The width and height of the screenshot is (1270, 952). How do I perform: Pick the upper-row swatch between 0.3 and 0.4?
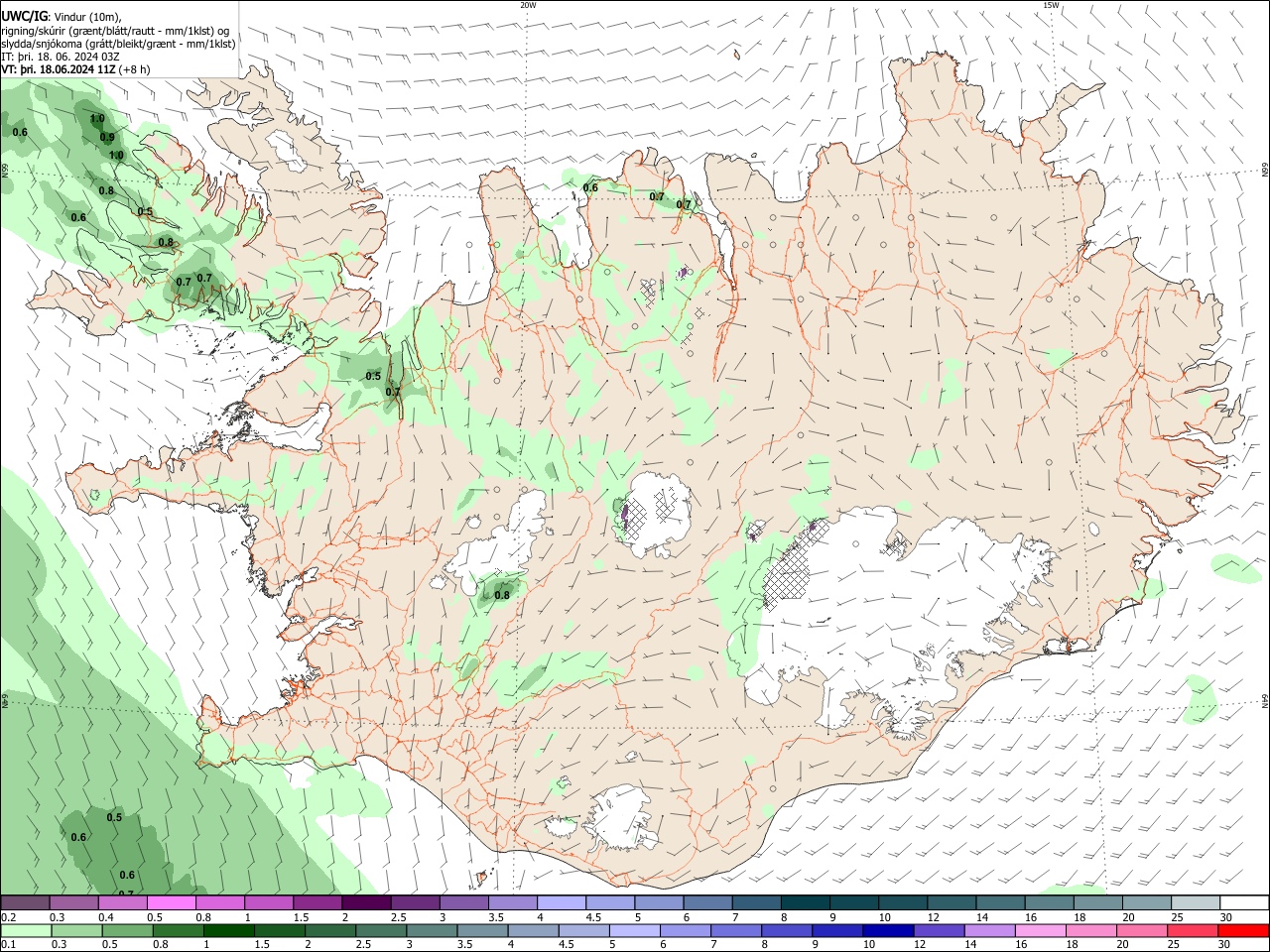click(73, 902)
